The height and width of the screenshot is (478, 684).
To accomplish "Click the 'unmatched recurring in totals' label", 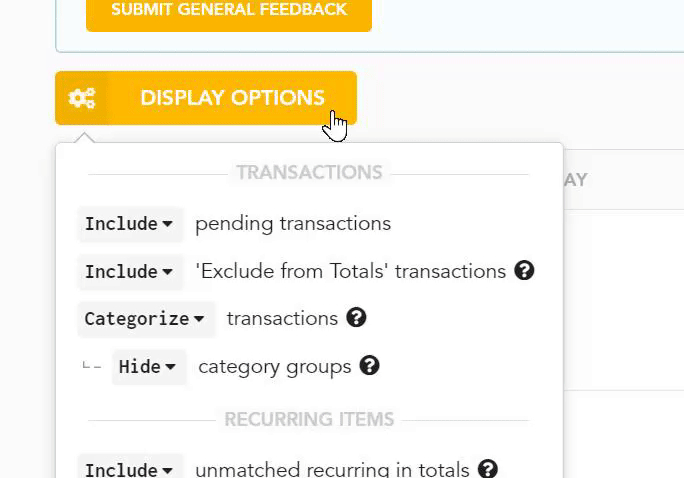I will coord(332,469).
